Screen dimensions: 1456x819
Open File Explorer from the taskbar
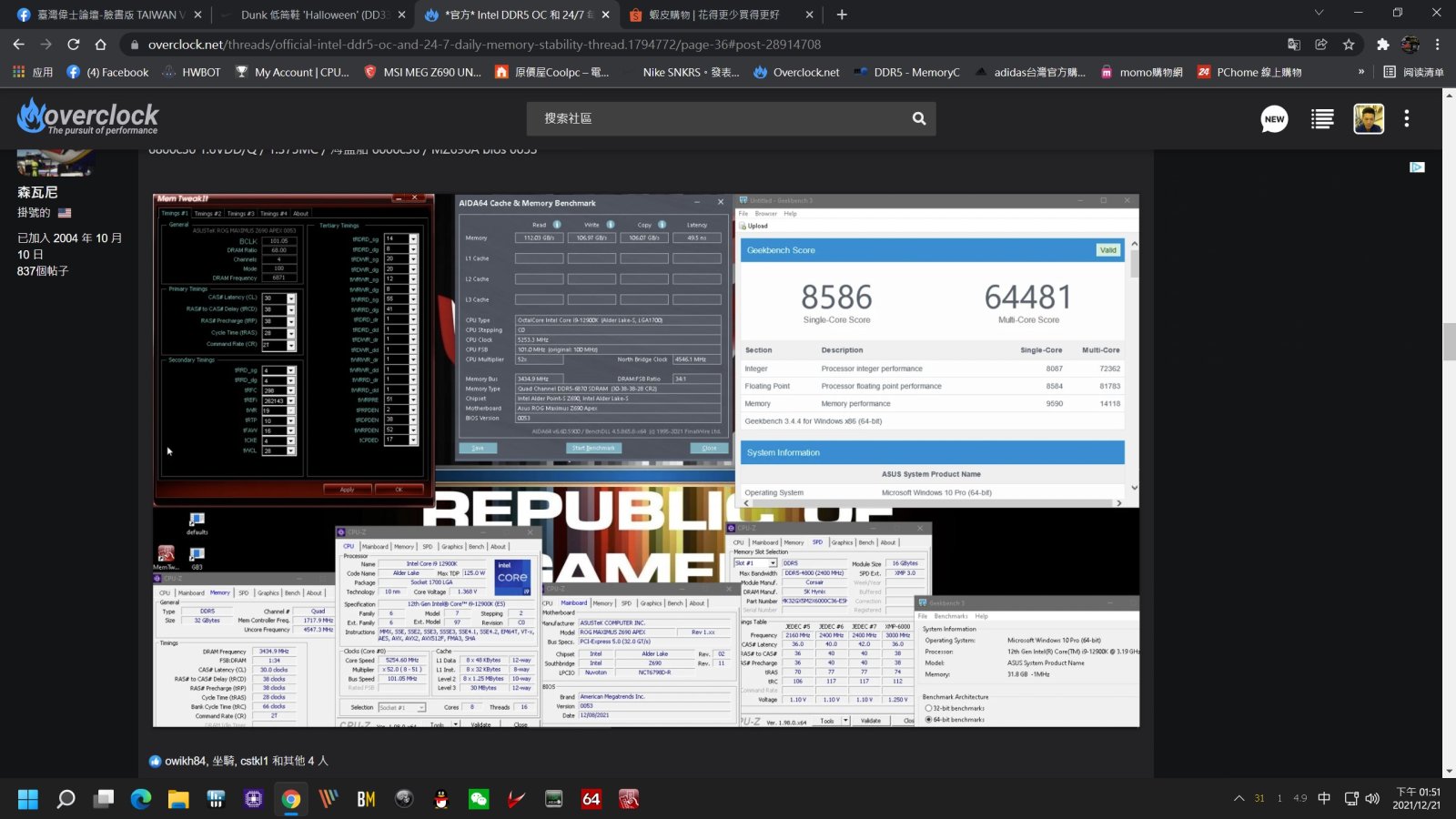178,799
